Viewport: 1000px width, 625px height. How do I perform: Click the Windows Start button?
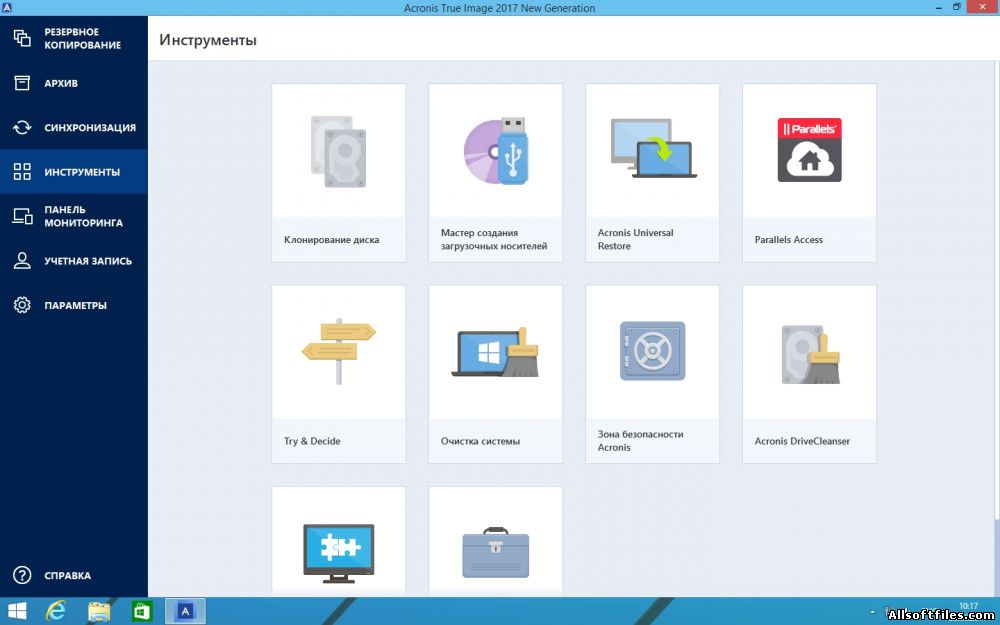coord(17,611)
